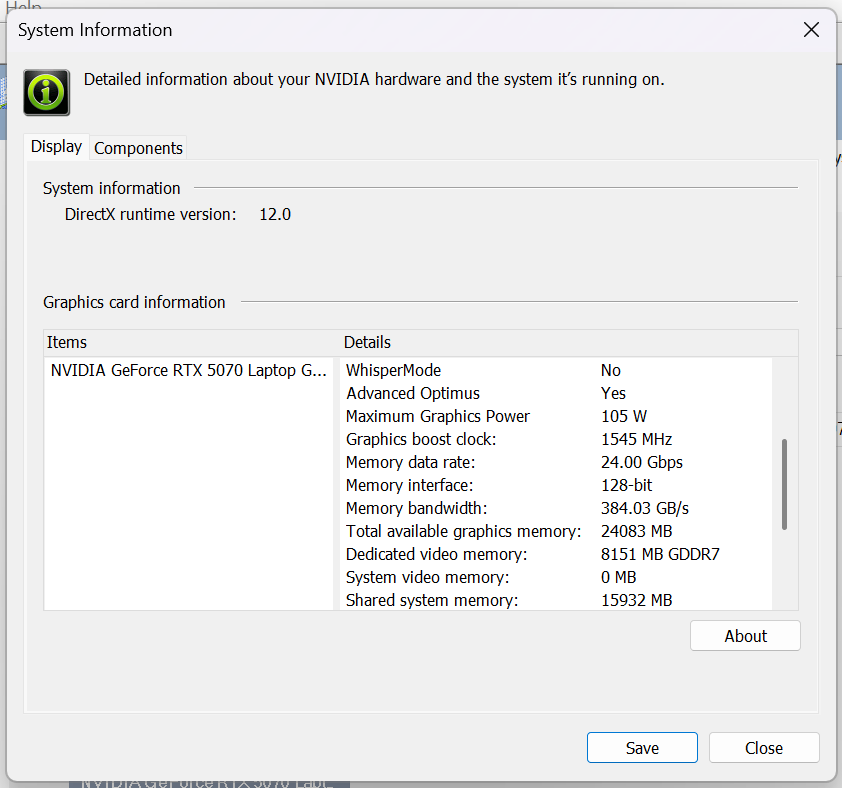Click the 24083 MB value
This screenshot has width=842, height=788.
tap(636, 531)
